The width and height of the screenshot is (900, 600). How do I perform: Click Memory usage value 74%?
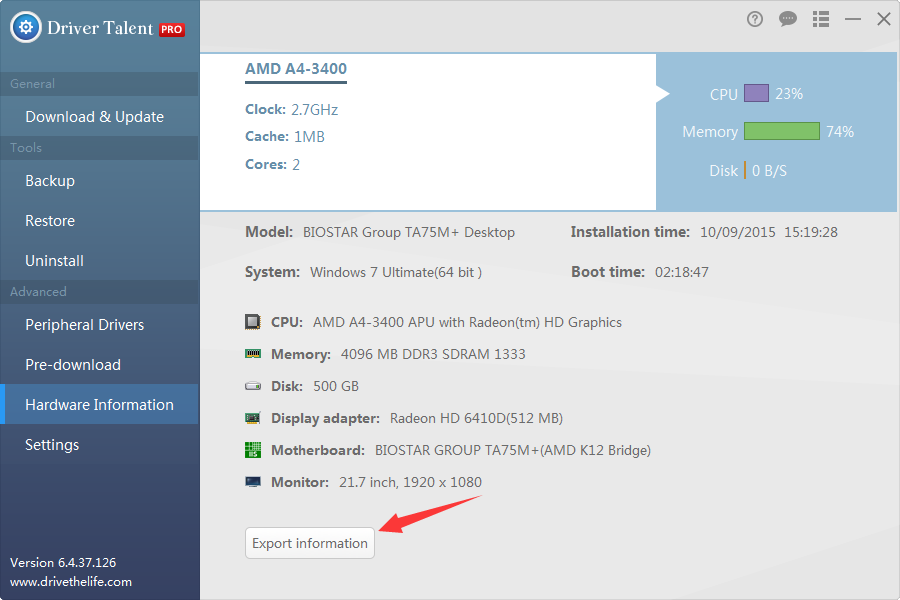tap(840, 131)
